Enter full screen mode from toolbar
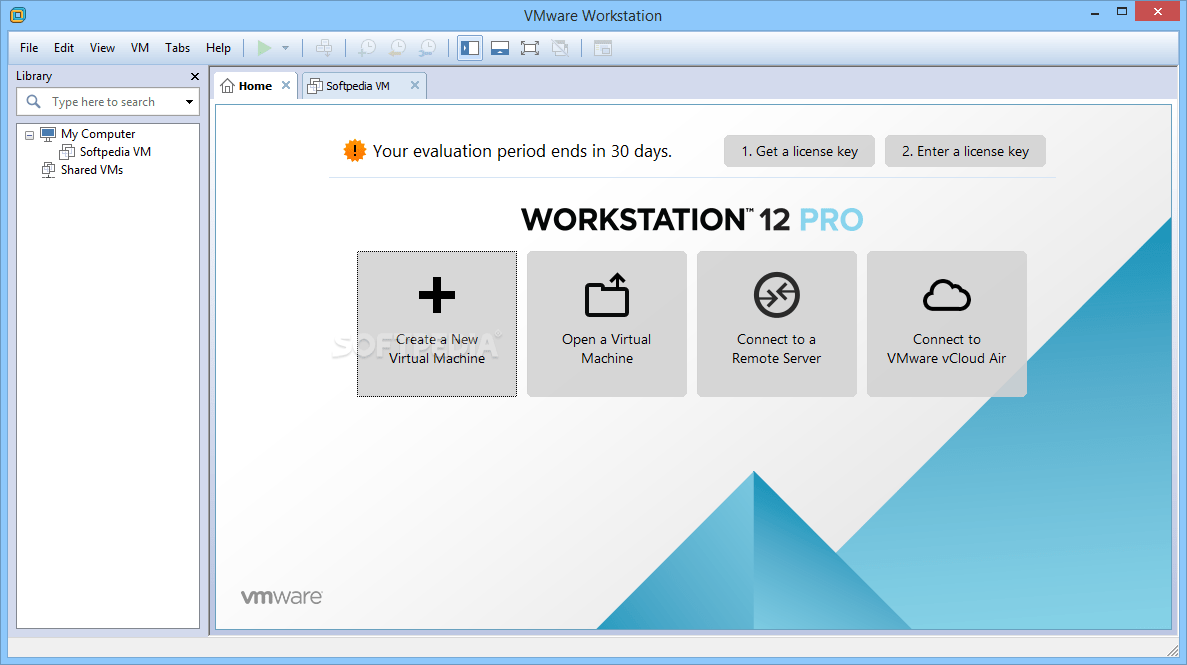The height and width of the screenshot is (665, 1187). [x=530, y=48]
